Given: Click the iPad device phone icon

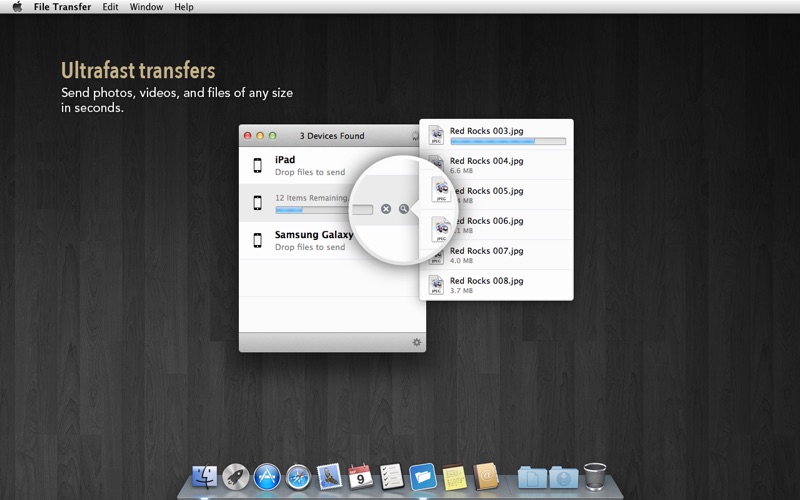Looking at the screenshot, I should (x=257, y=166).
